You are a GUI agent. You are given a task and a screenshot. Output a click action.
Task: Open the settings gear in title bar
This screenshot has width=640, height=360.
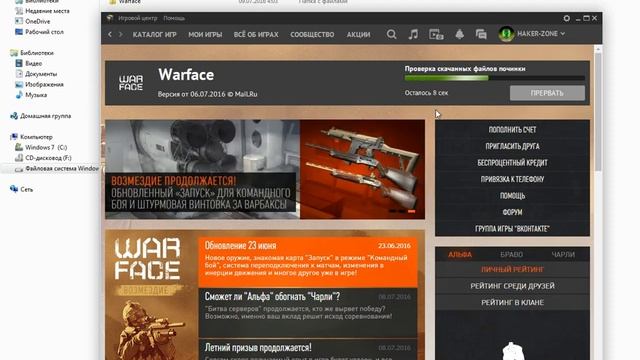tap(567, 18)
